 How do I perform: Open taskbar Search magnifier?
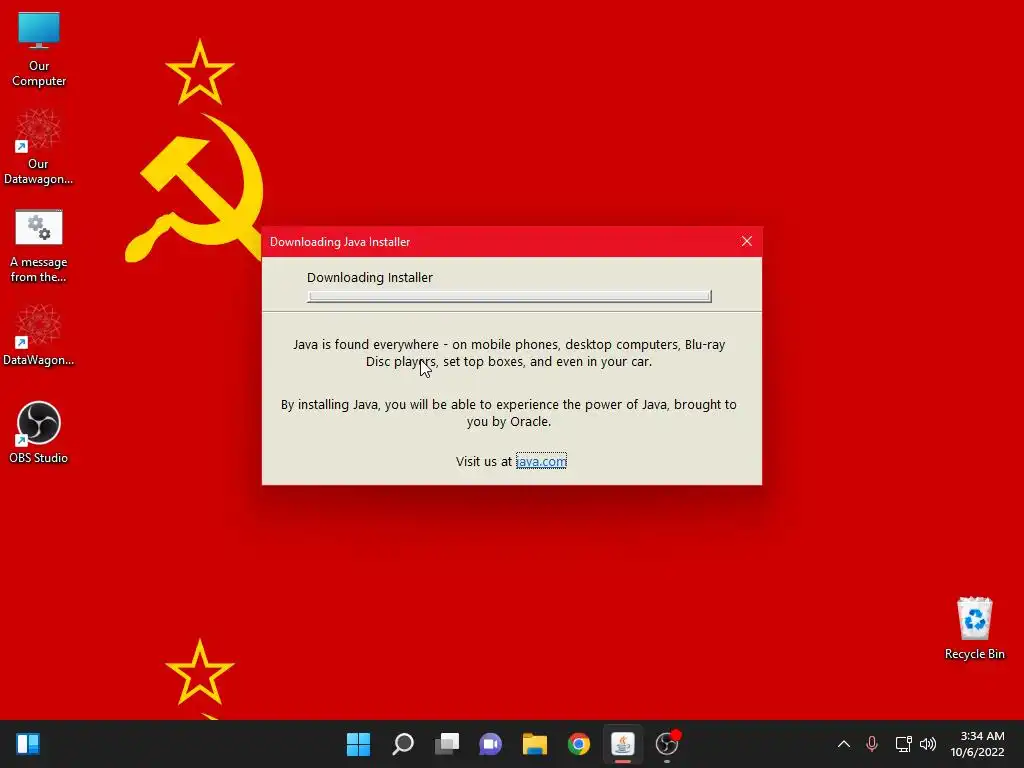point(403,744)
